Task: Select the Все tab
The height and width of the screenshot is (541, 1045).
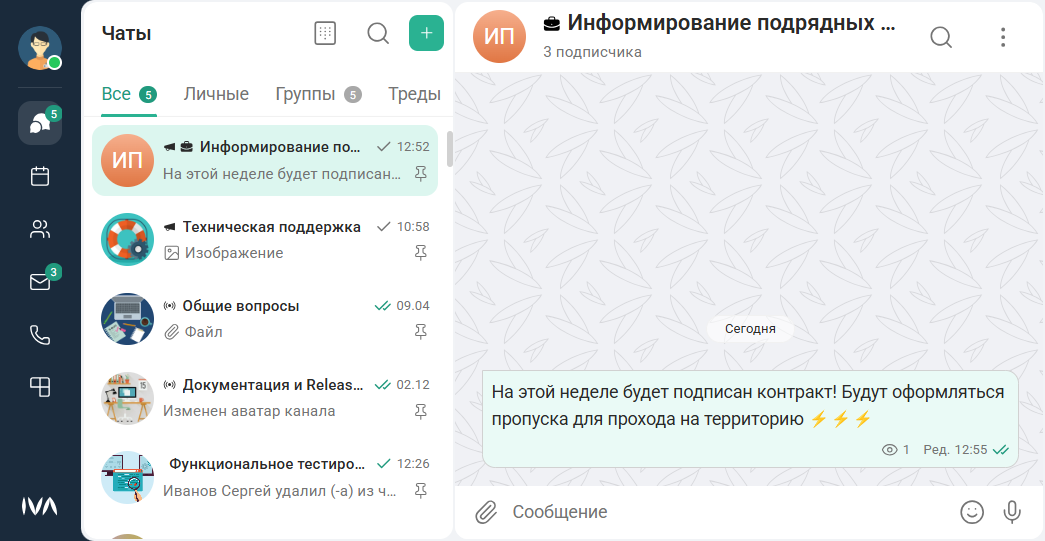Action: click(x=129, y=95)
